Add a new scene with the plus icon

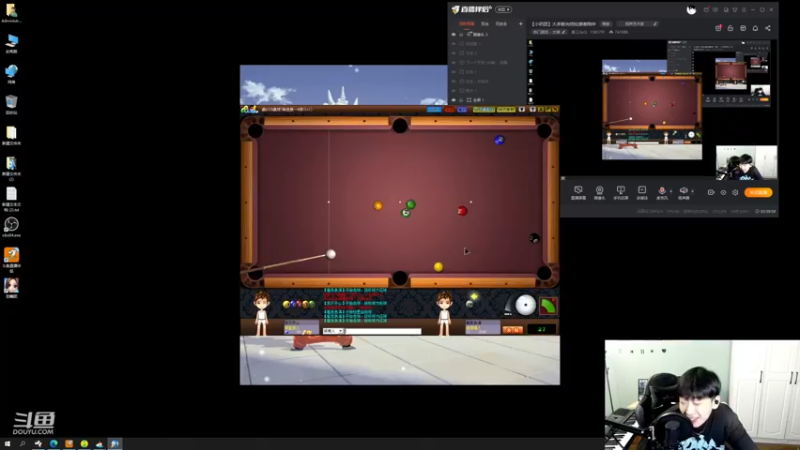pos(520,23)
